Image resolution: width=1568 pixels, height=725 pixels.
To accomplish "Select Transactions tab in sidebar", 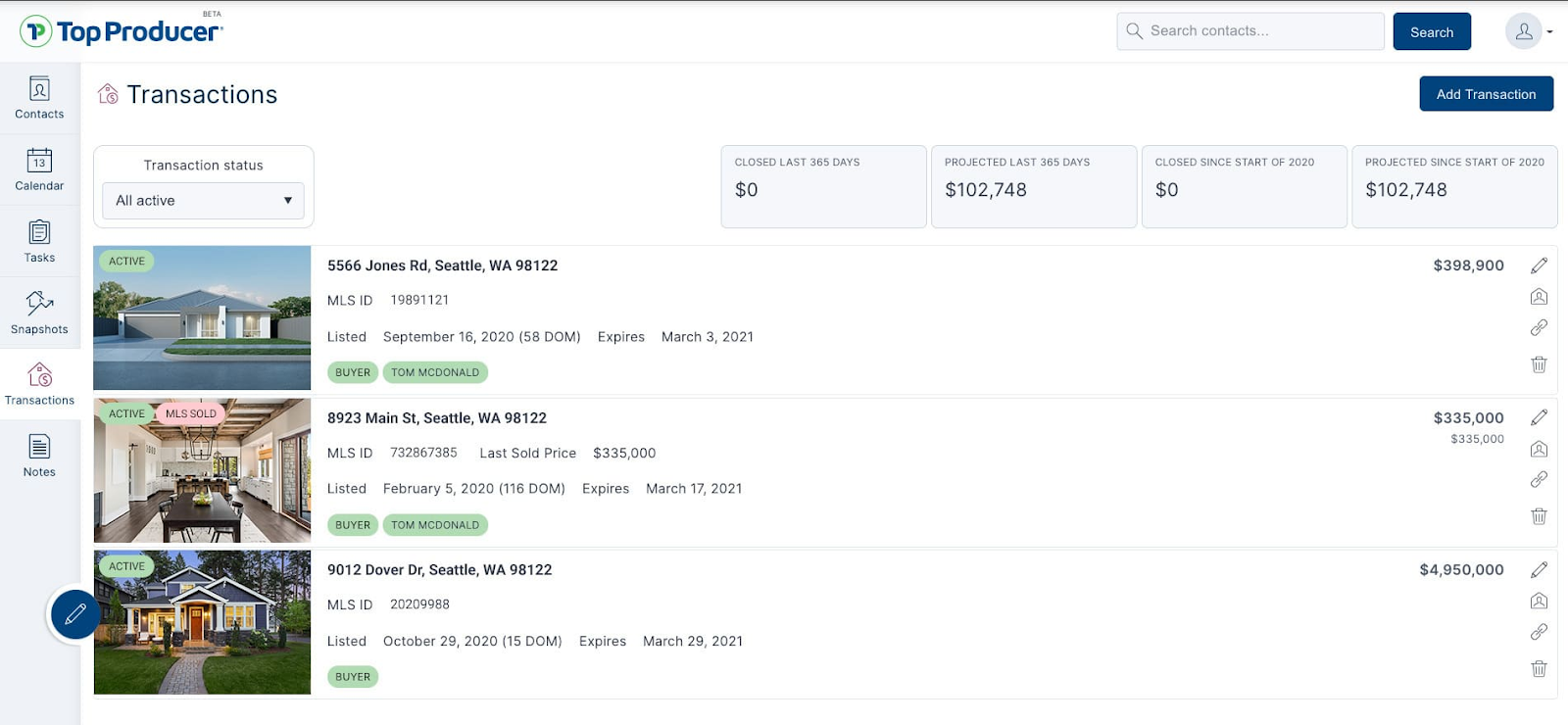I will pyautogui.click(x=39, y=384).
